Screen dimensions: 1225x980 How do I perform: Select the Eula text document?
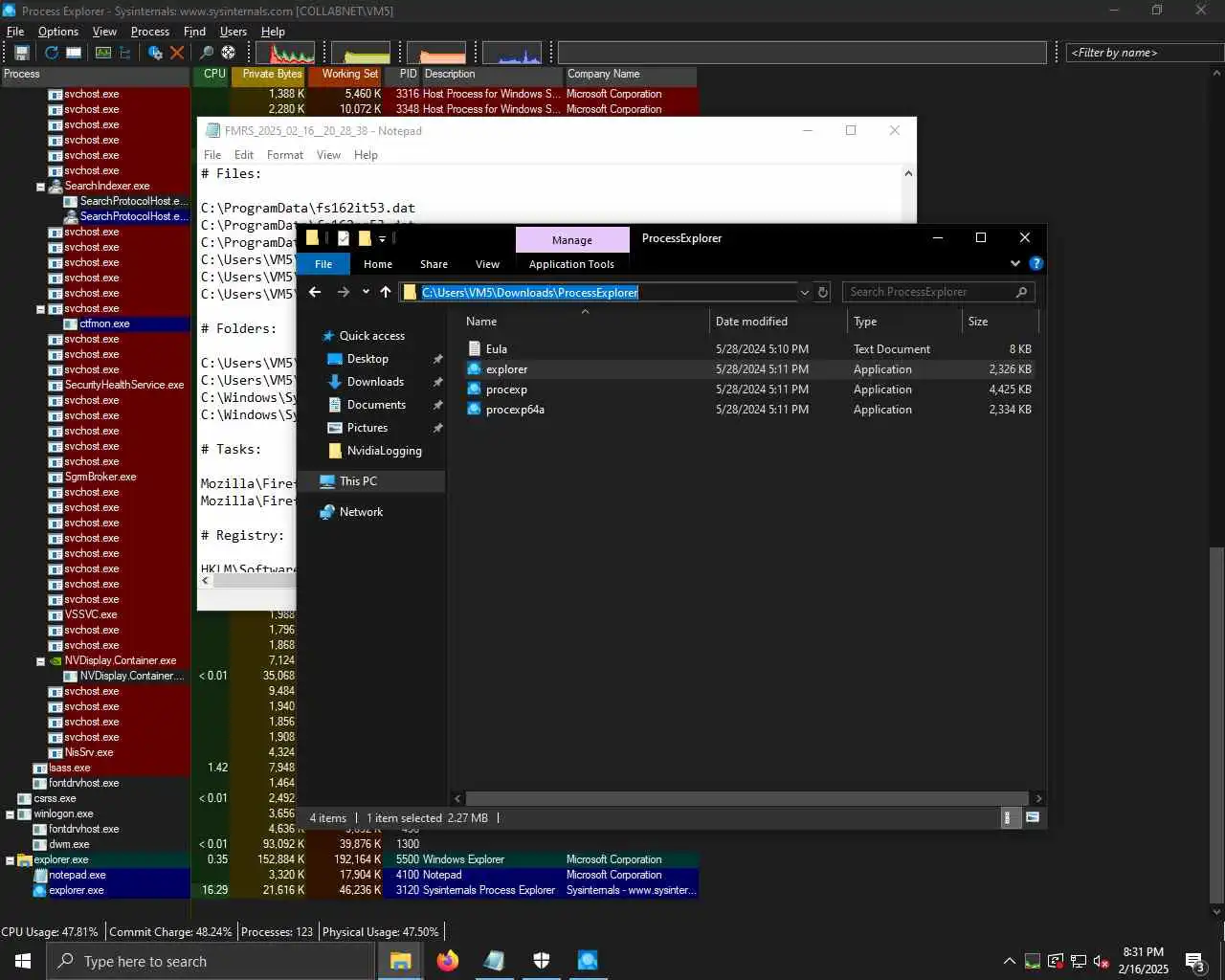pyautogui.click(x=496, y=349)
